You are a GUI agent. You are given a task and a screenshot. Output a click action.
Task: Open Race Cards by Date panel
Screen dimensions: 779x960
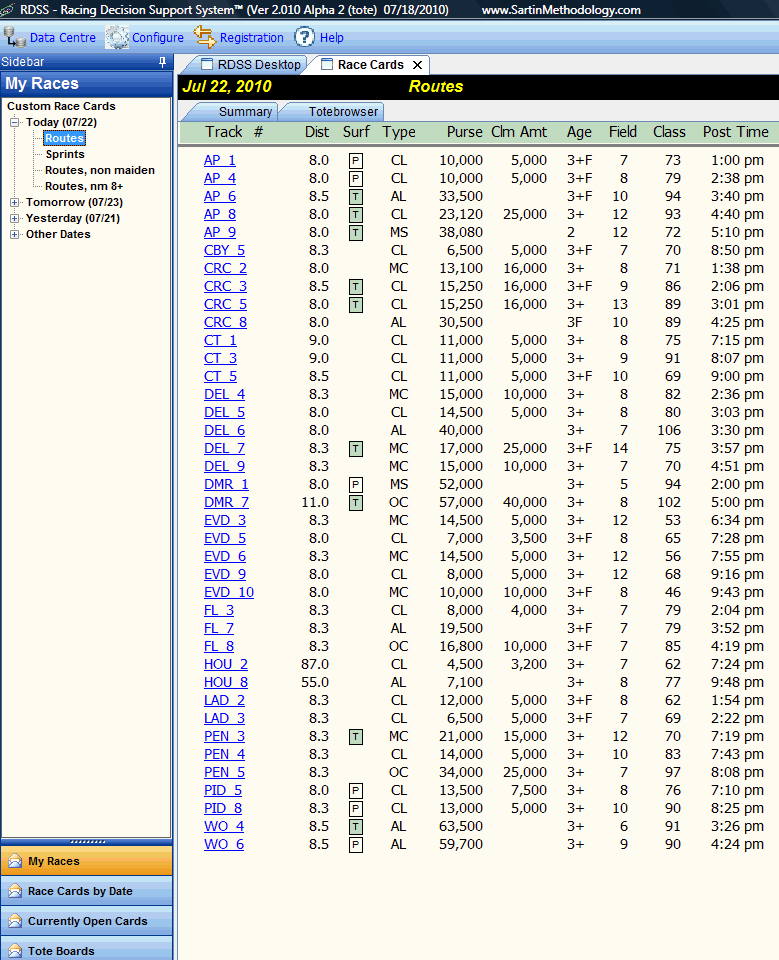86,891
